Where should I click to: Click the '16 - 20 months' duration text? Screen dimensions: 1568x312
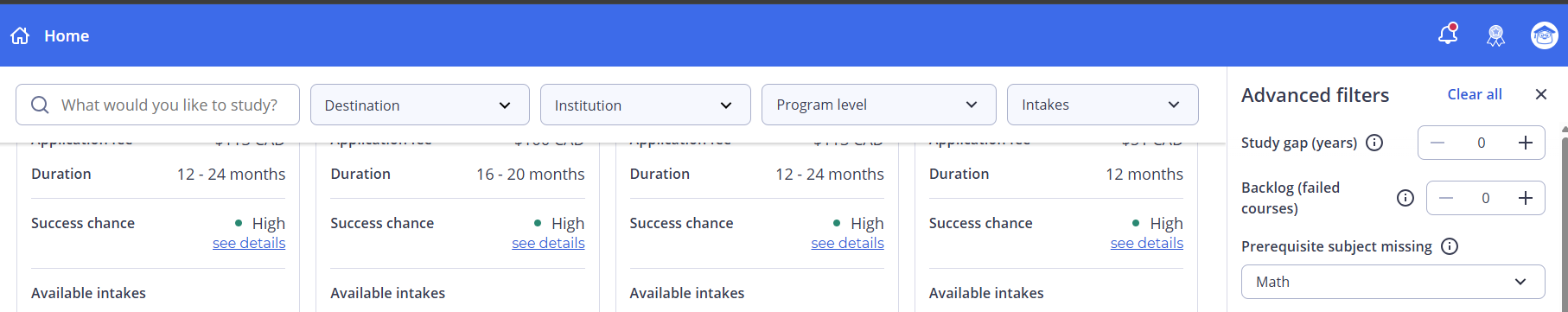531,174
